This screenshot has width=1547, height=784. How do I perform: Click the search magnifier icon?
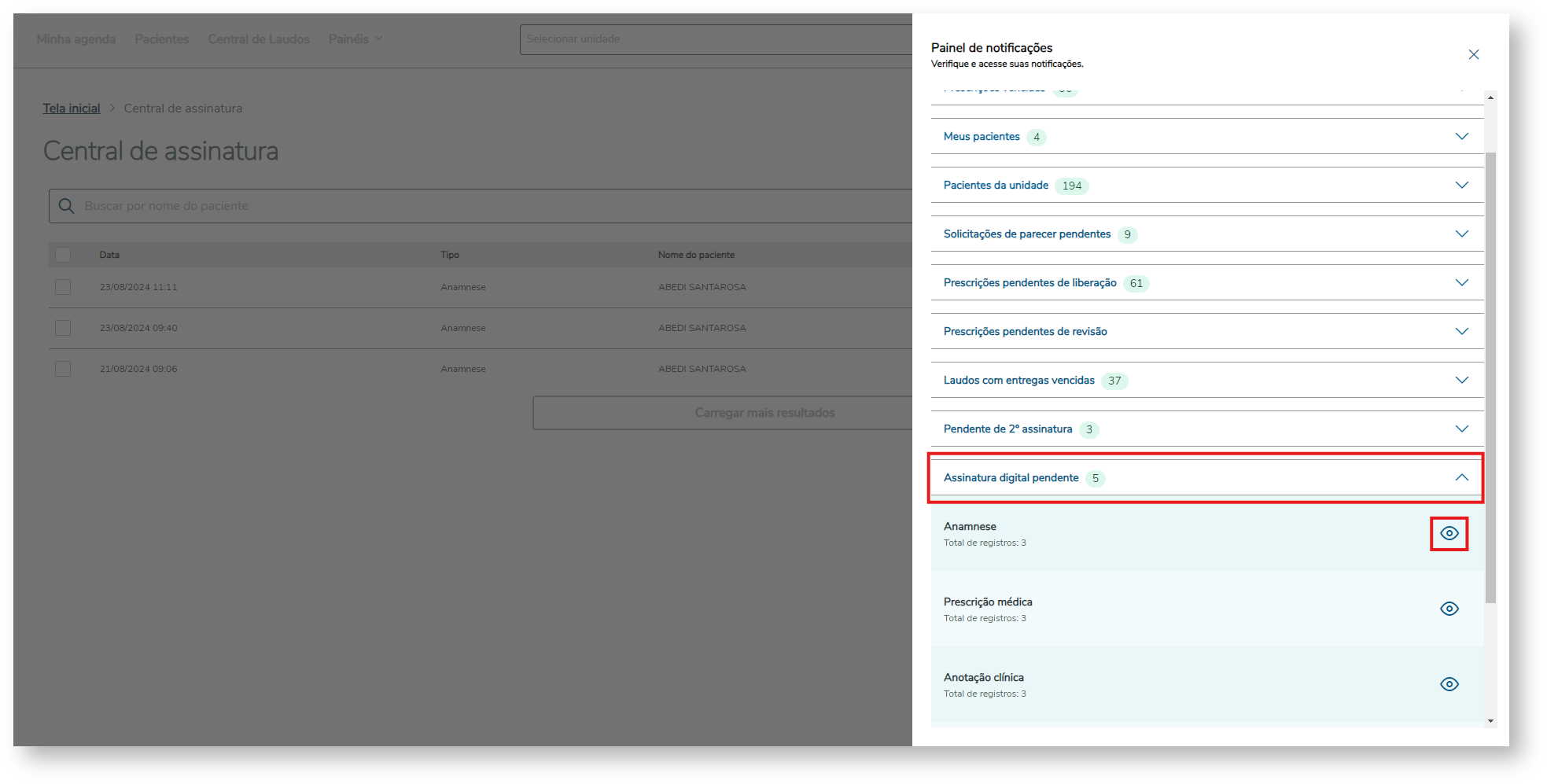(67, 206)
